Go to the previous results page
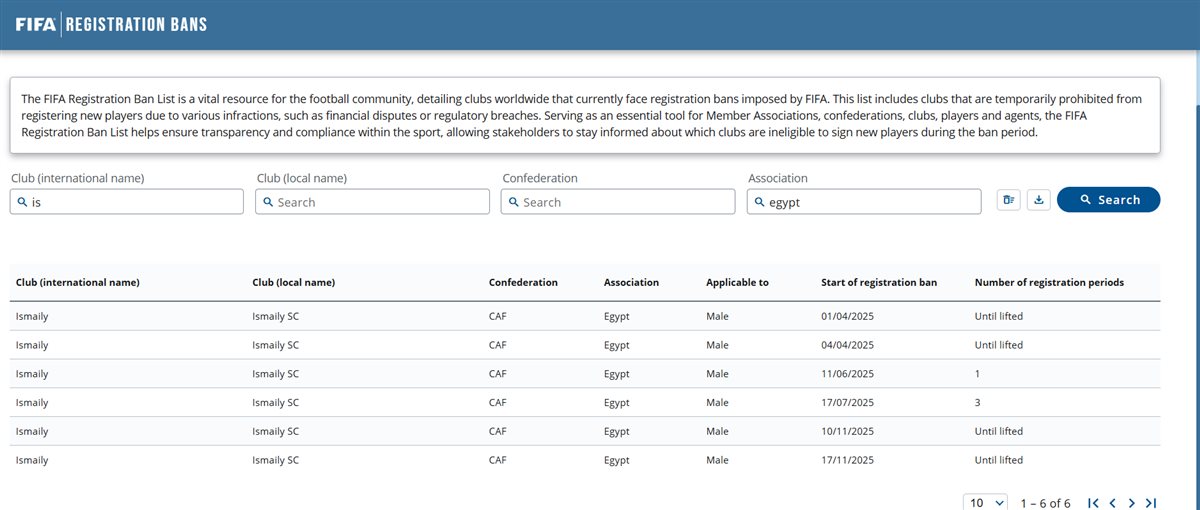The image size is (1200, 510). [x=1112, y=503]
